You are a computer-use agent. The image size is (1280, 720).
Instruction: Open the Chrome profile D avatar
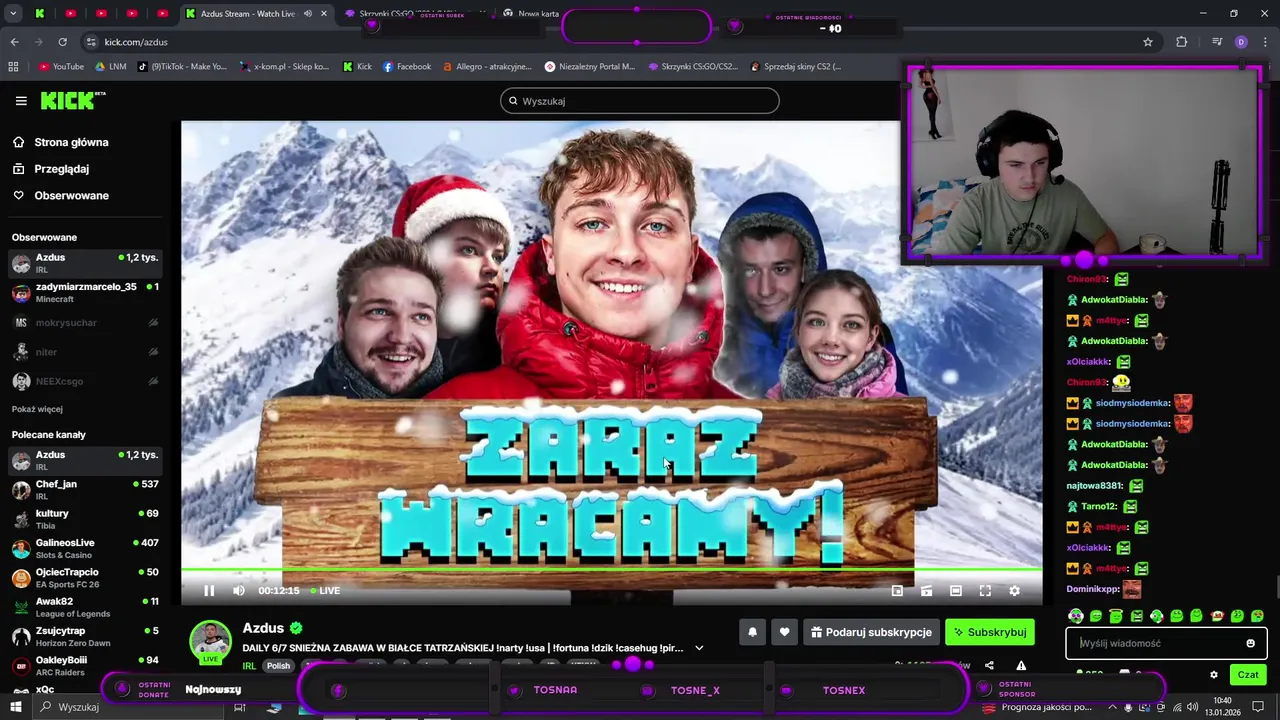(x=1241, y=42)
